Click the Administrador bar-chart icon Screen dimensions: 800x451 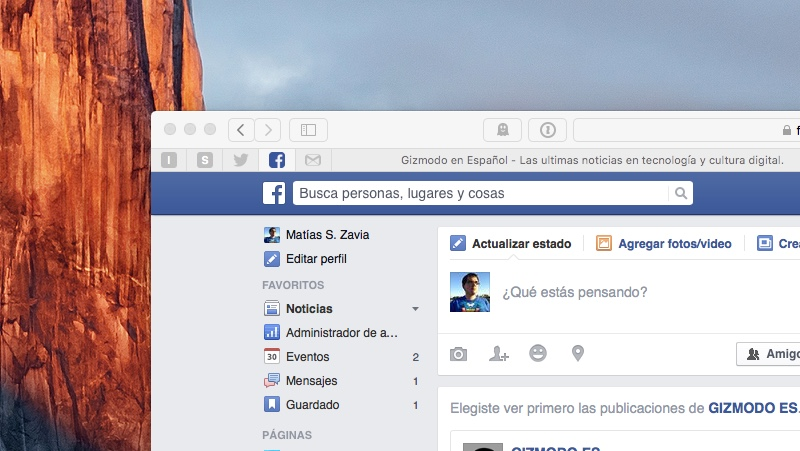[x=272, y=333]
